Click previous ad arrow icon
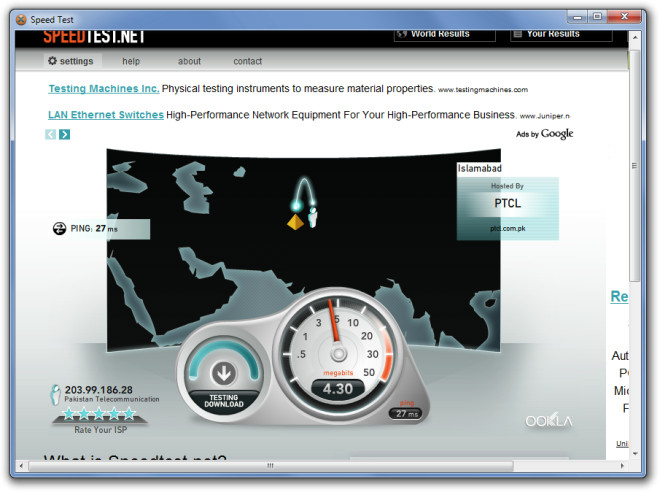Image resolution: width=660 pixels, height=492 pixels. coord(51,134)
